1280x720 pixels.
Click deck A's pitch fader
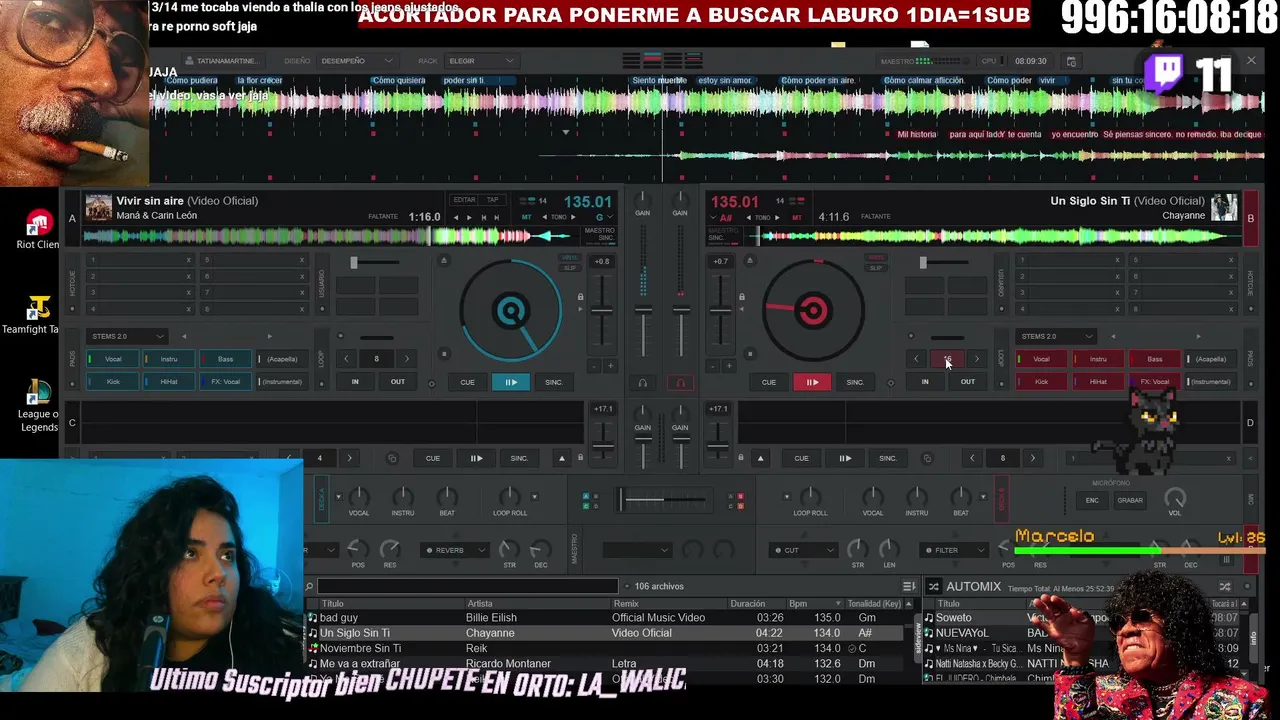(x=602, y=311)
